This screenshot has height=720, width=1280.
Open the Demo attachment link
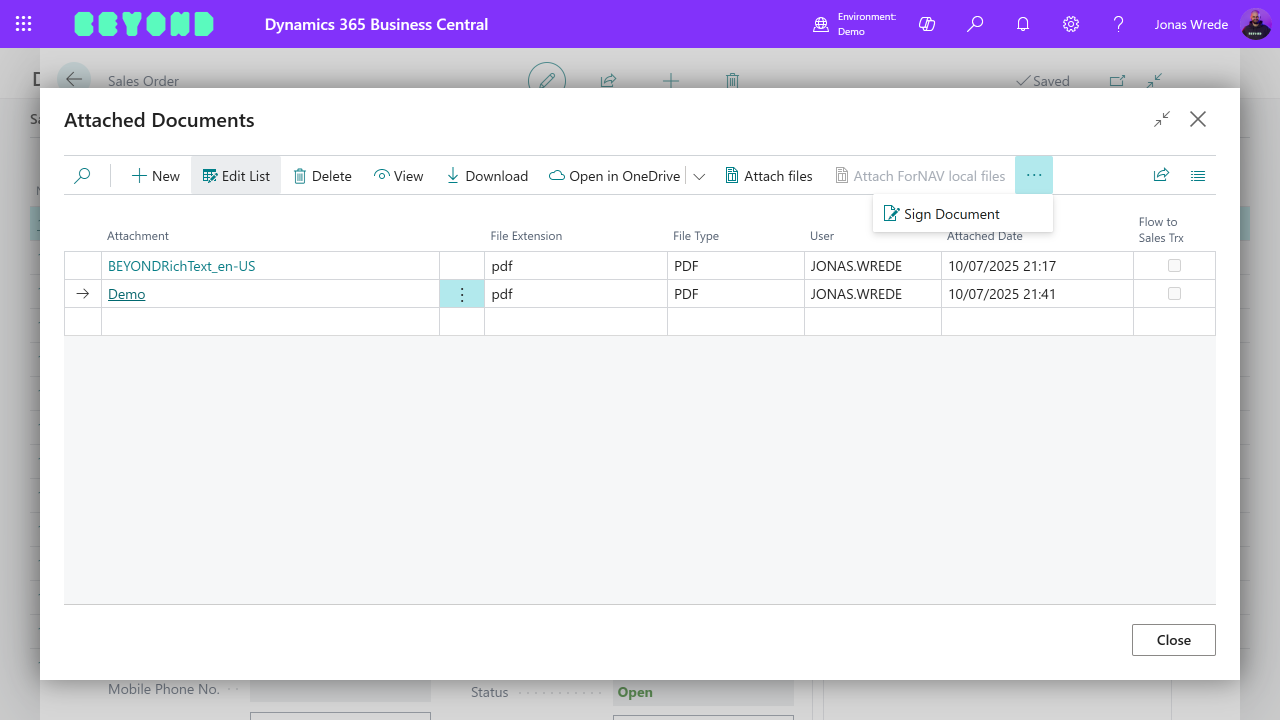[x=126, y=293]
